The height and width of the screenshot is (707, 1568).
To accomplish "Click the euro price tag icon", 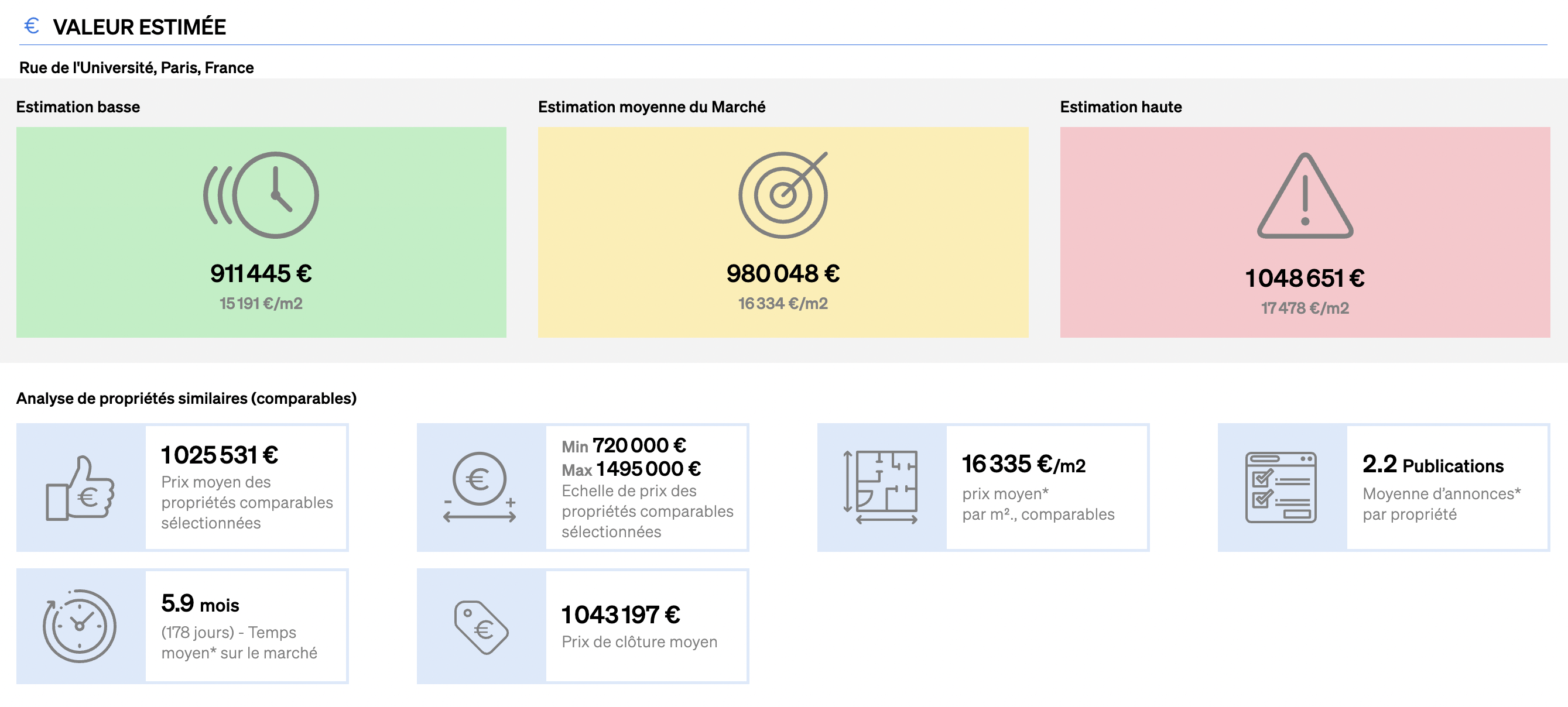I will [481, 627].
